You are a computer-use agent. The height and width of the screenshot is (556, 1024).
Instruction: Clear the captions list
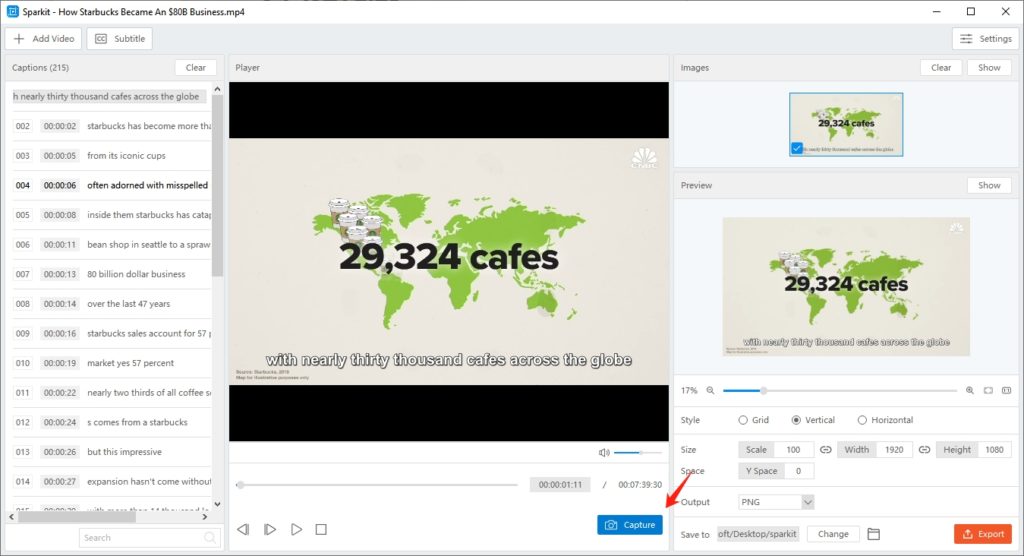[195, 67]
